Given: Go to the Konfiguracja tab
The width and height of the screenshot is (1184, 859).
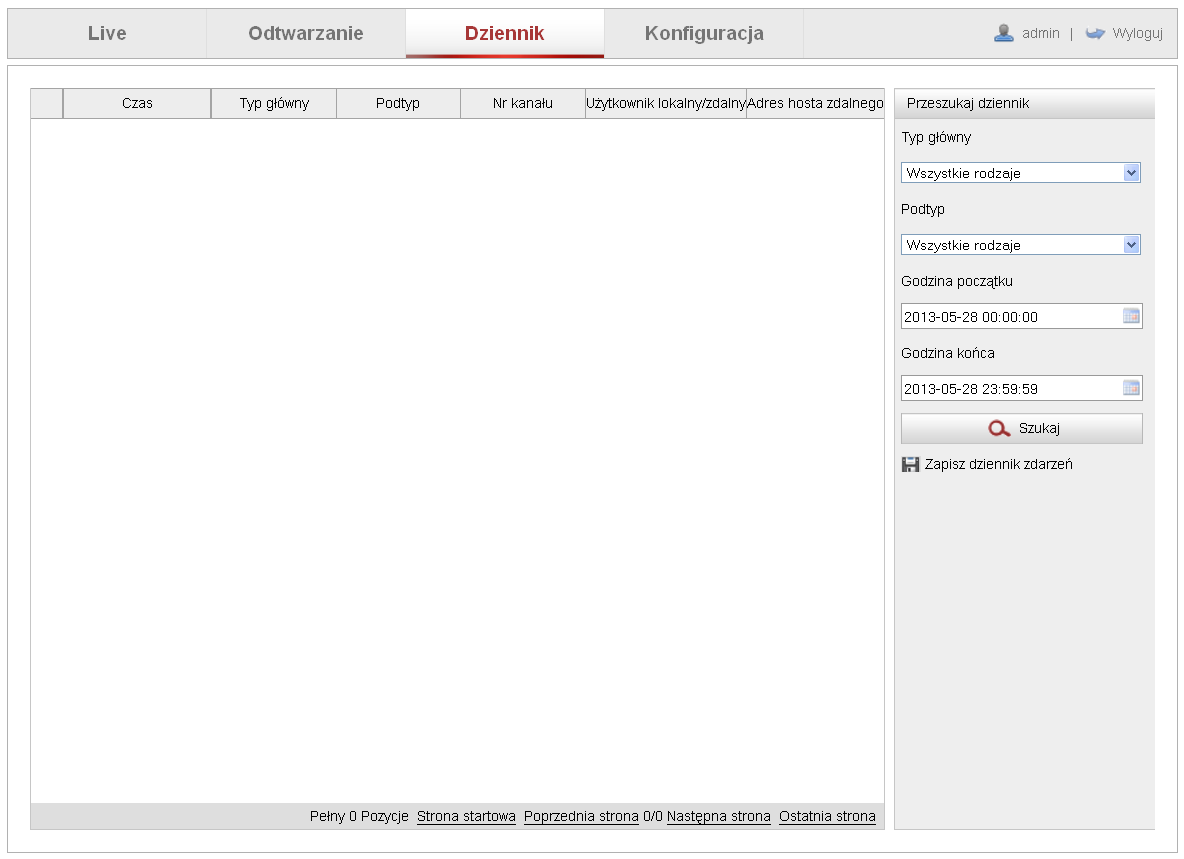Looking at the screenshot, I should point(704,33).
